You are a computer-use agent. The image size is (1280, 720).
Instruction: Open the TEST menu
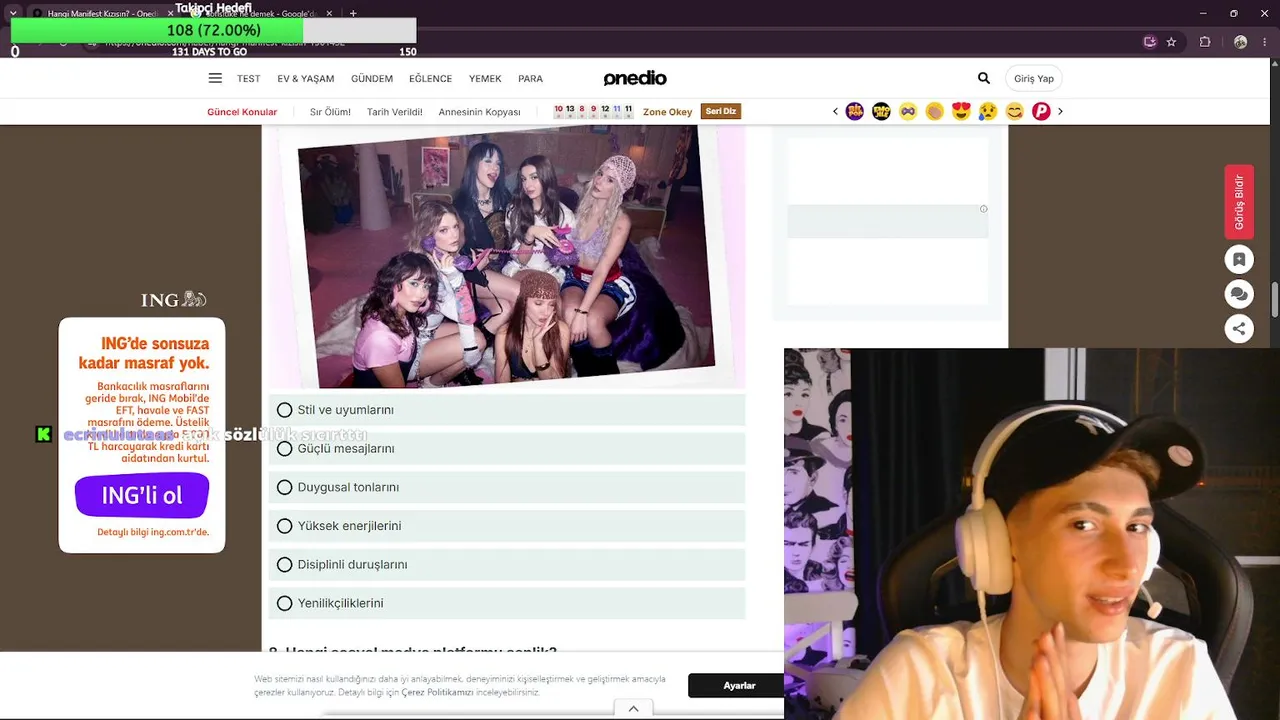(x=248, y=79)
